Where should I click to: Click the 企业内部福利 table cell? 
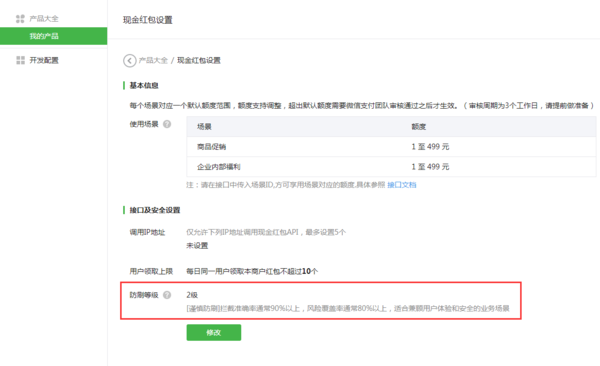218,167
